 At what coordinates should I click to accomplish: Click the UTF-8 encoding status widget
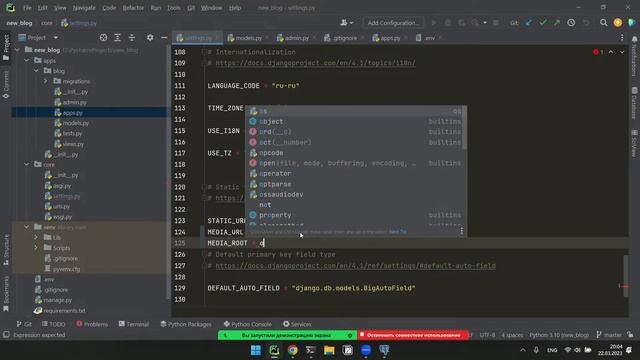[x=487, y=335]
